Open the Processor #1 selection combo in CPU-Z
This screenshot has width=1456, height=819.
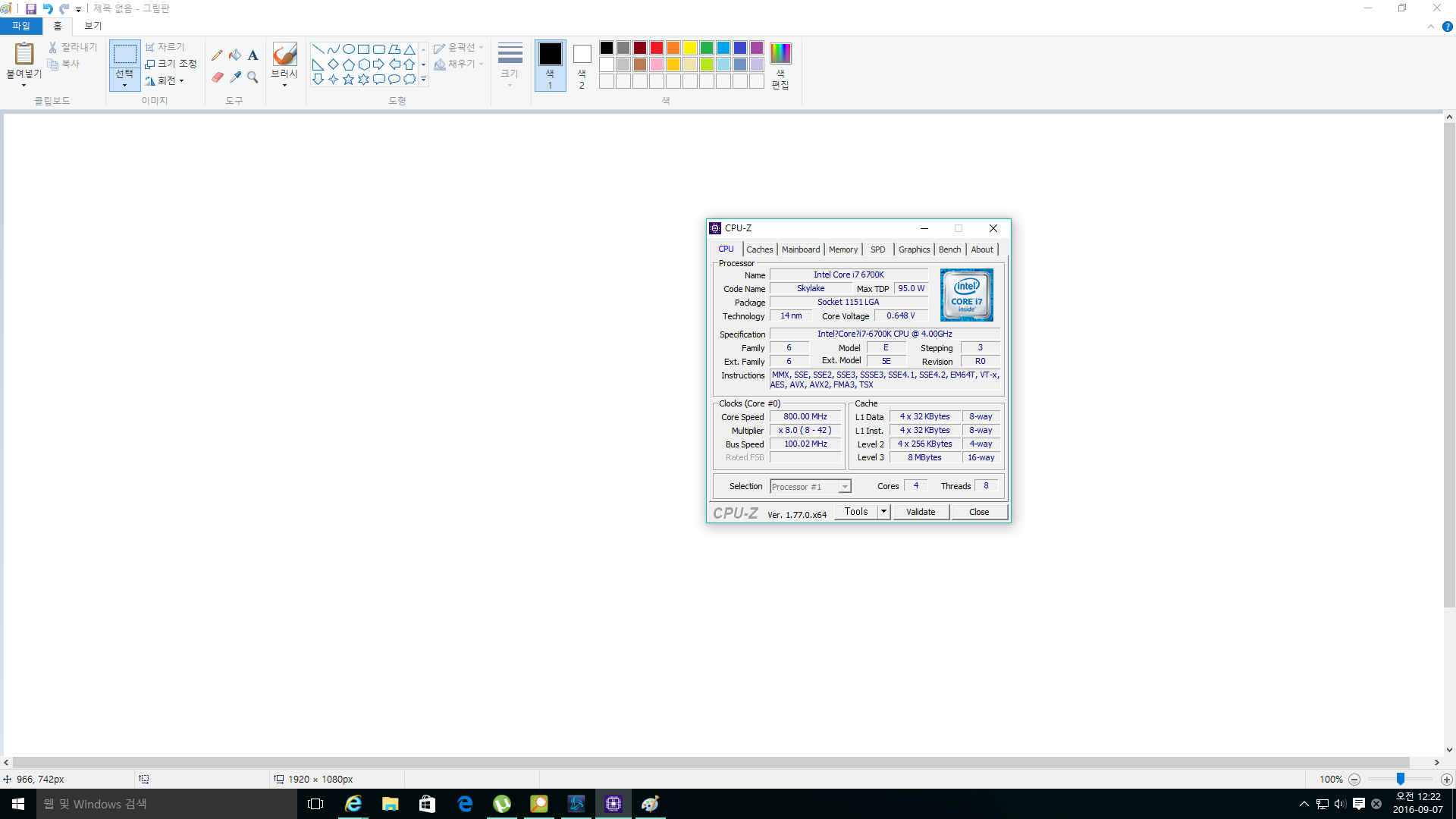tap(811, 487)
